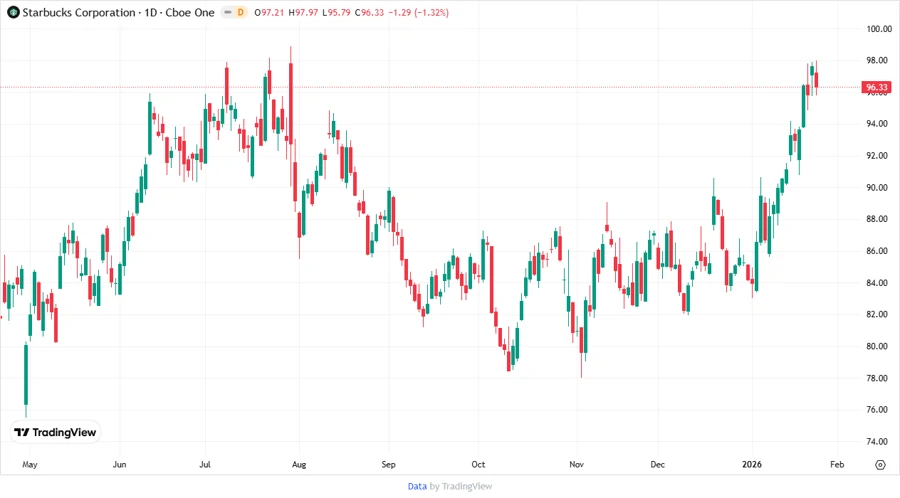Open the Data link below chart

(417, 486)
